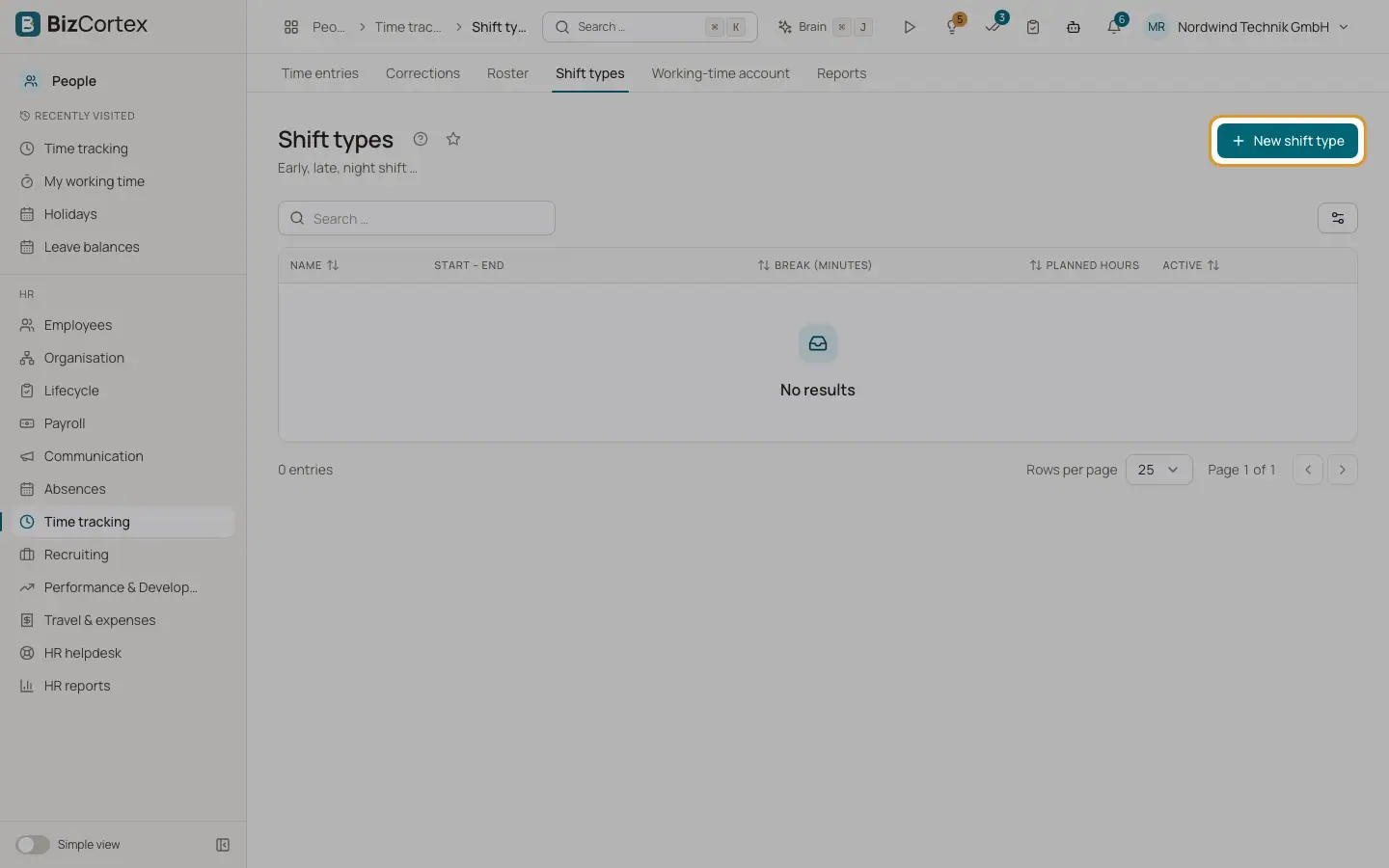Open the table view settings sliders icon
1389x868 pixels.
click(x=1338, y=218)
